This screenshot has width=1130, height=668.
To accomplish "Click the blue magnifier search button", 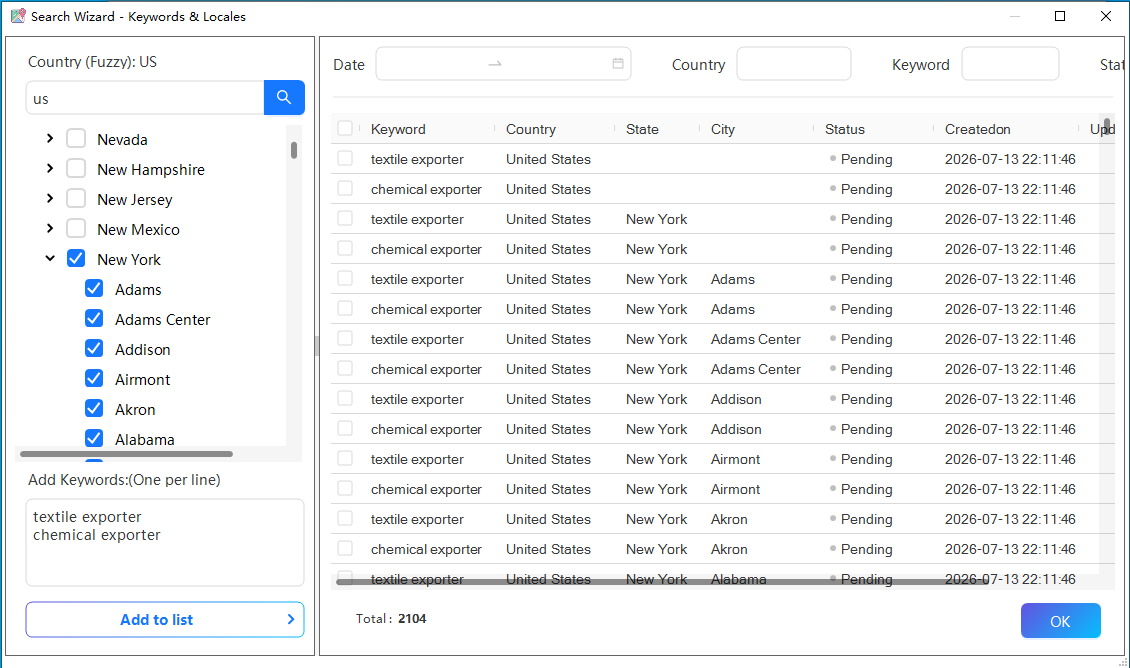I will (x=284, y=97).
